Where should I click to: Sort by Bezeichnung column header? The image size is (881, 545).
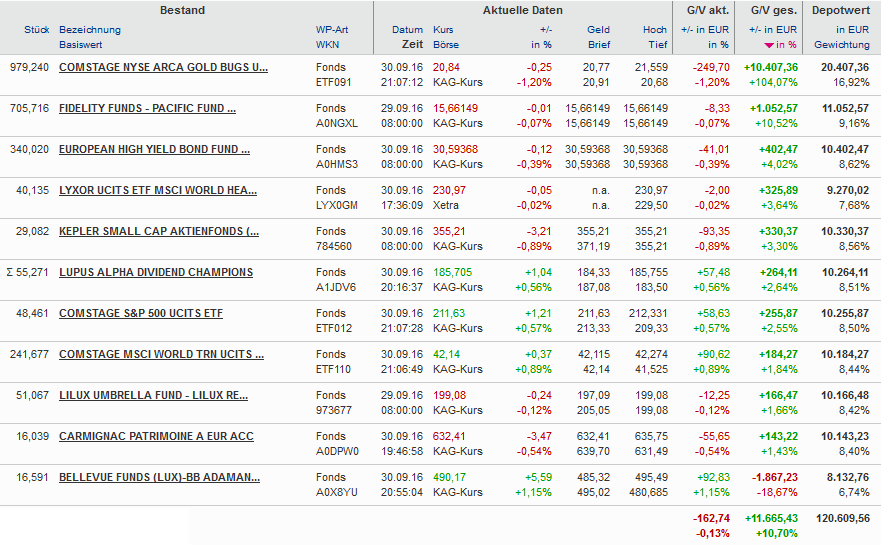pyautogui.click(x=90, y=30)
